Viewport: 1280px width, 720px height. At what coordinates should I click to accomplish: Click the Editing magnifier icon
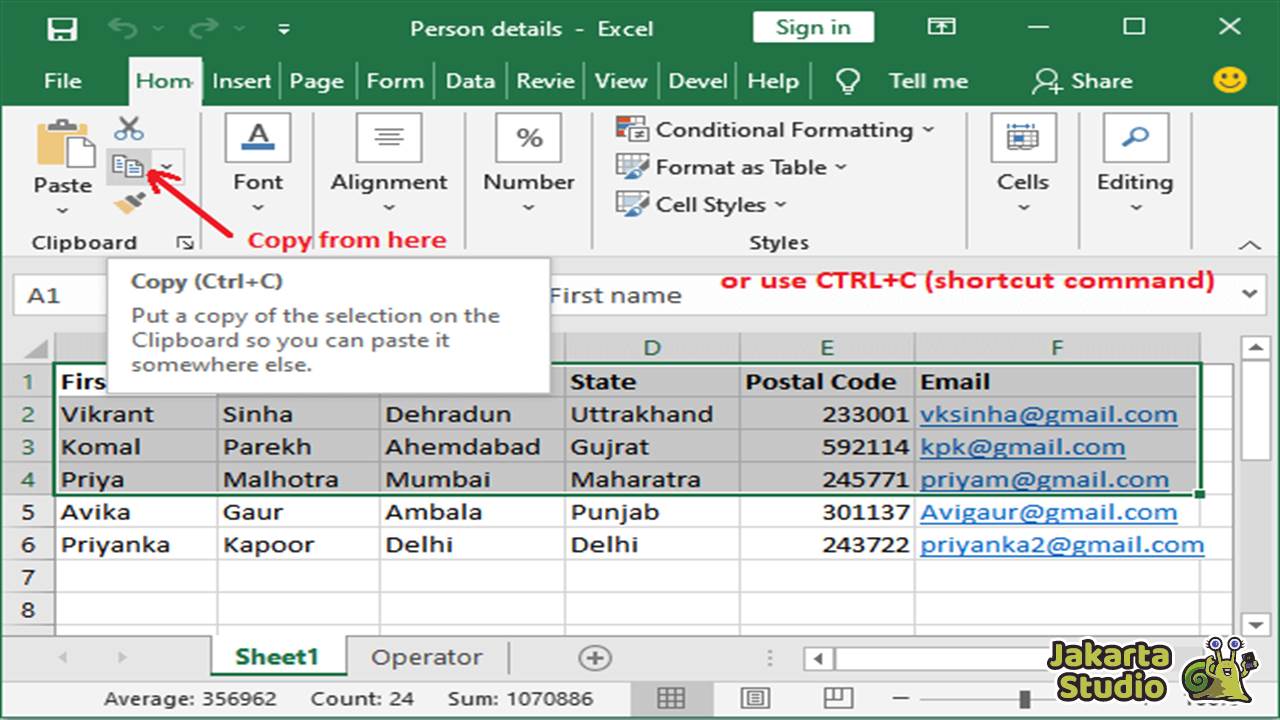[x=1135, y=138]
